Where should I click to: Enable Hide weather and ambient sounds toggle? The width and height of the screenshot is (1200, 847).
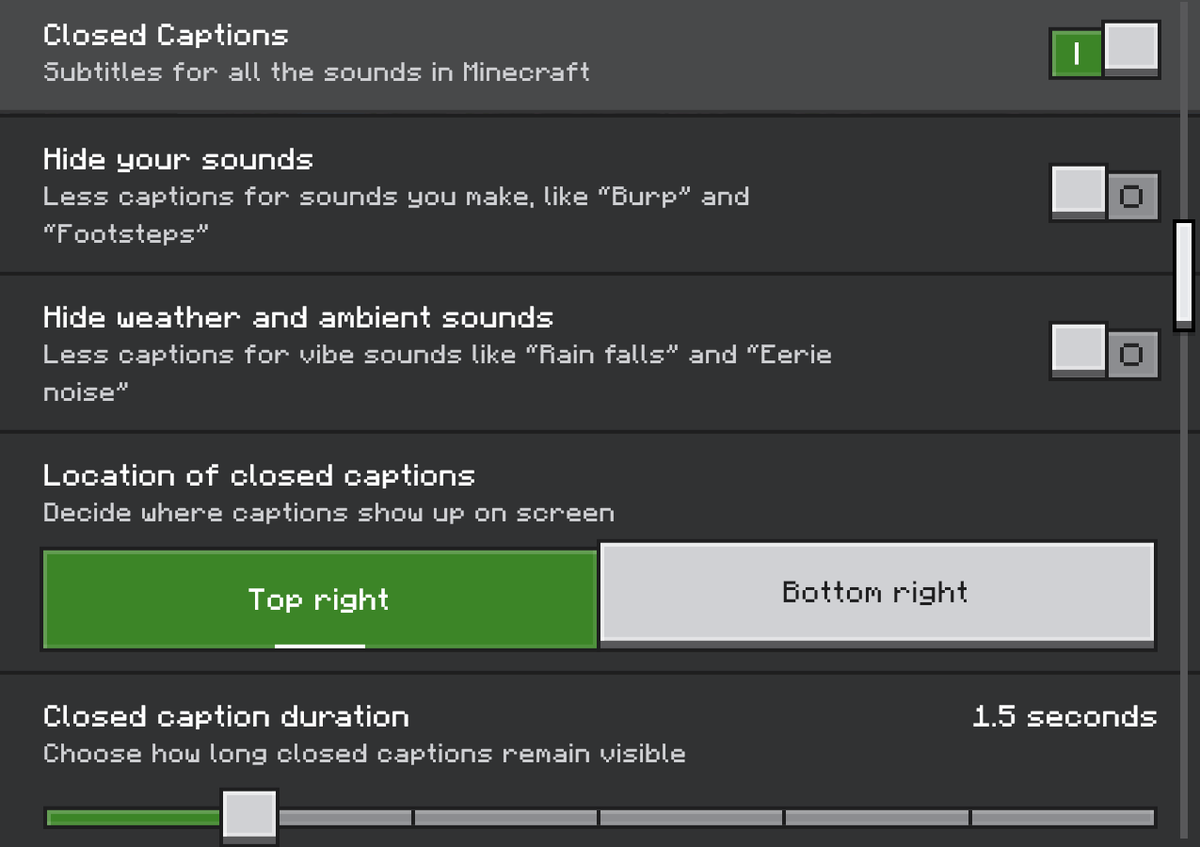[1105, 351]
